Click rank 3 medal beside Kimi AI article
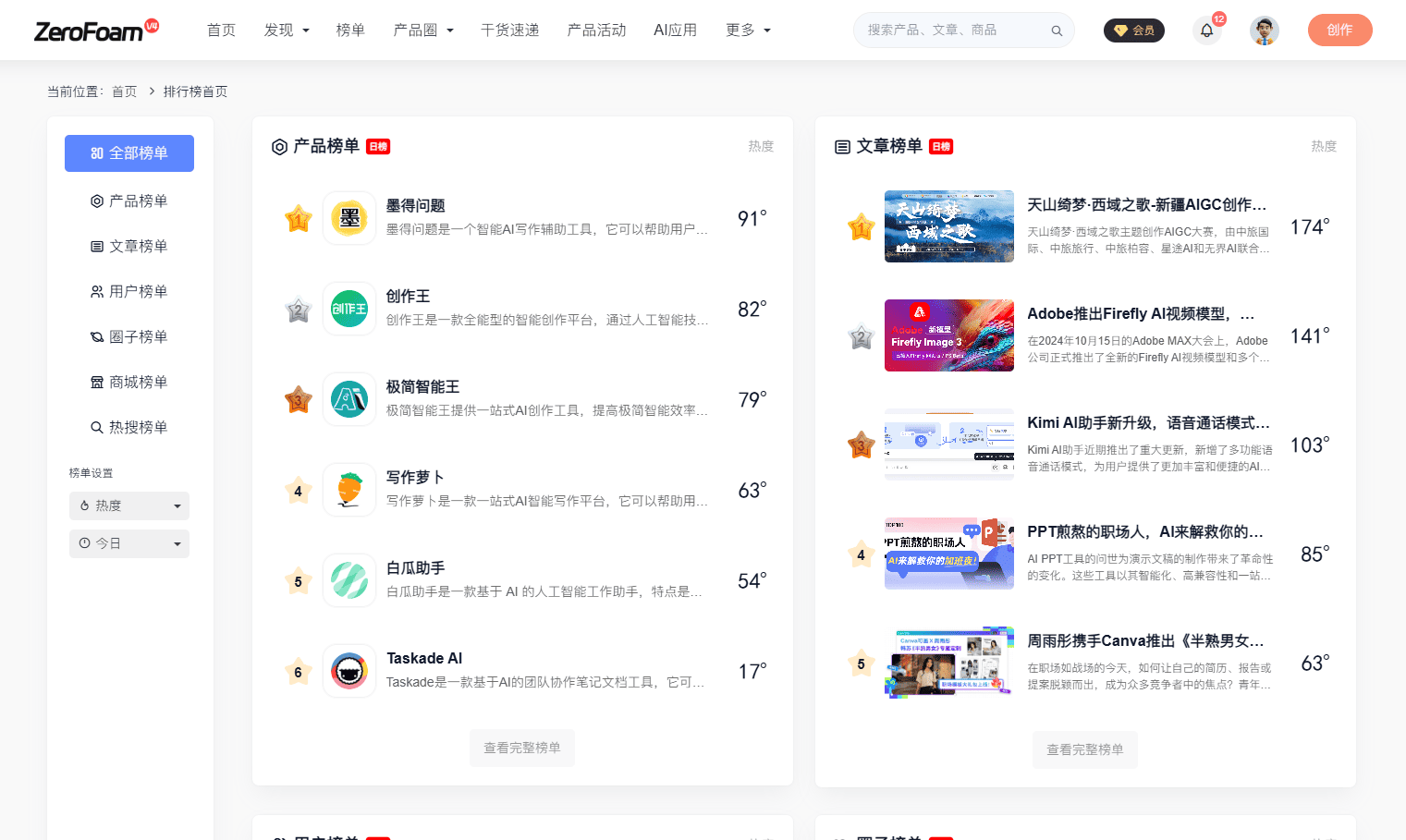The width and height of the screenshot is (1406, 840). 861,445
